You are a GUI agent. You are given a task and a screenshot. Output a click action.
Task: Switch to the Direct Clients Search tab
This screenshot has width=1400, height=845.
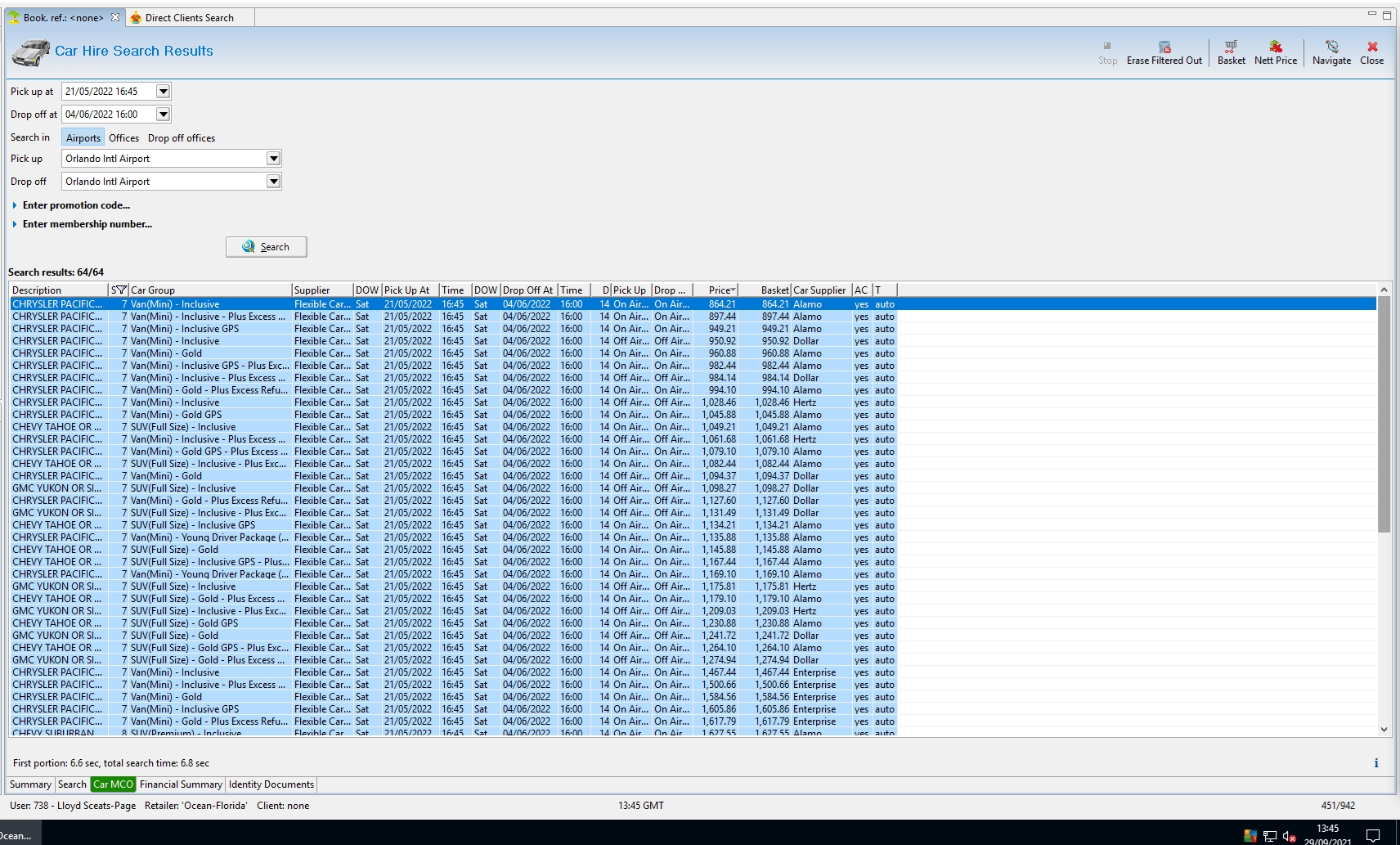pyautogui.click(x=189, y=17)
